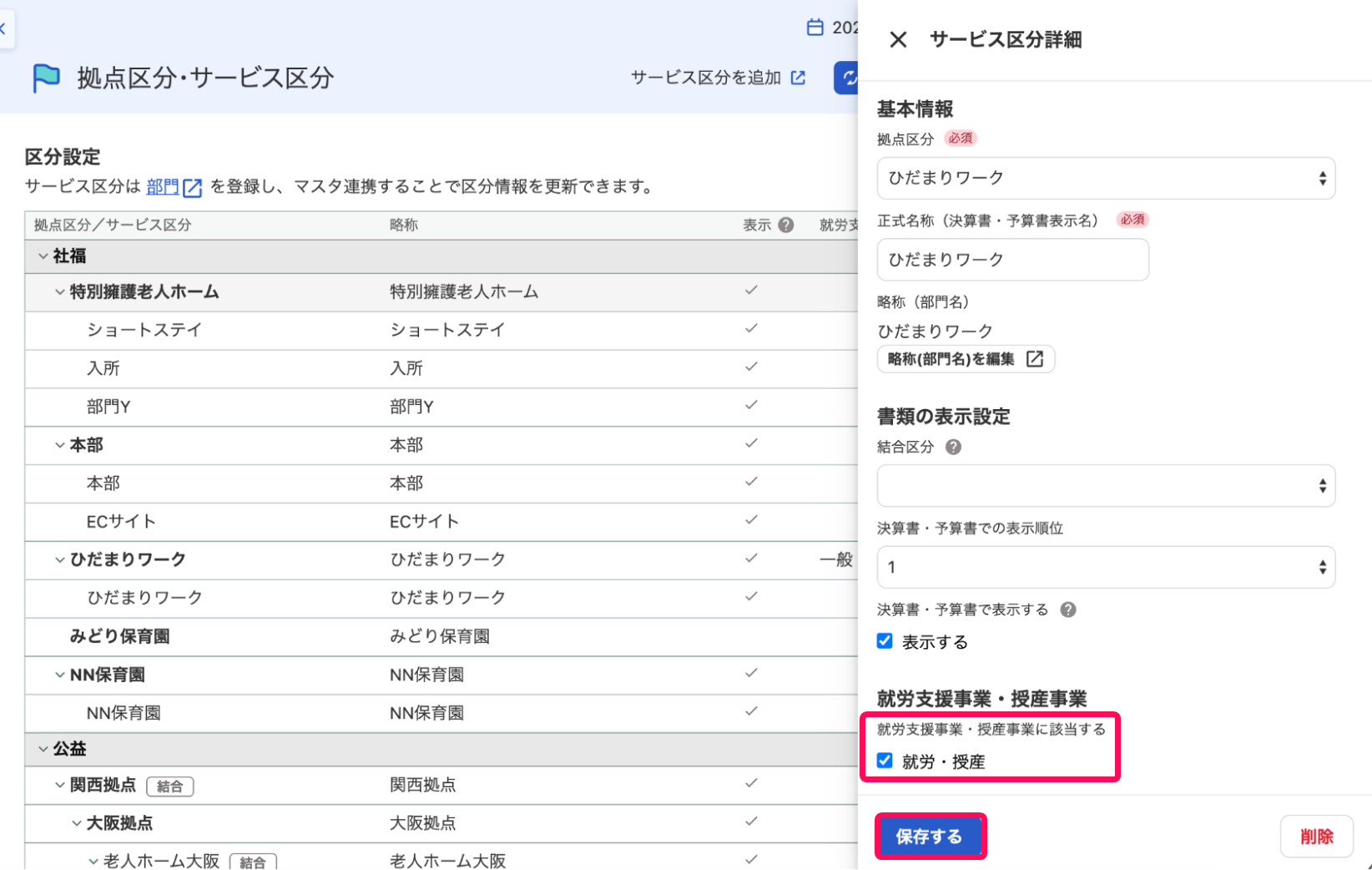This screenshot has width=1372, height=870.
Task: Open the 表示順位 dropdown showing 1
Action: (x=1106, y=568)
